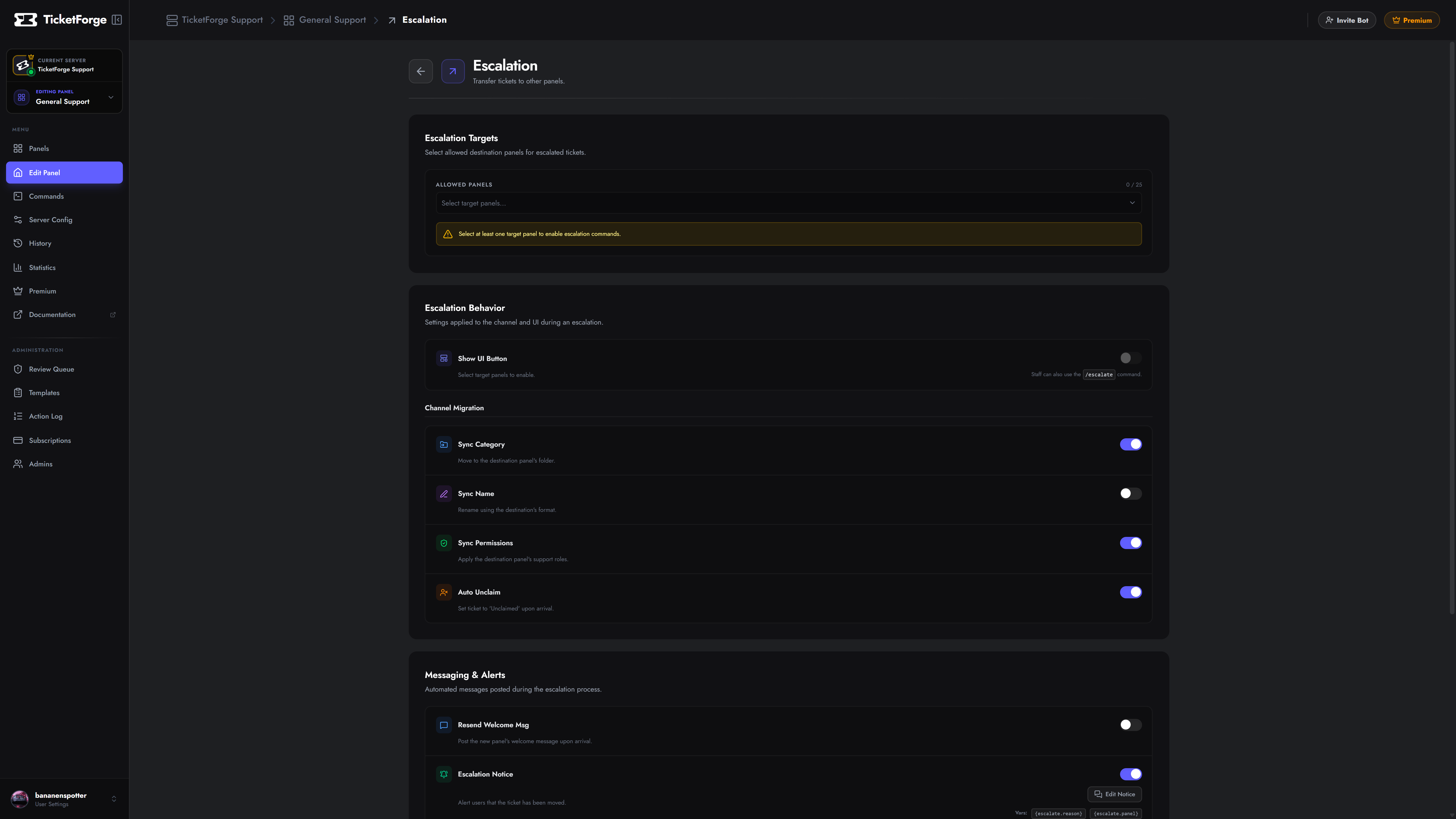
Task: Open the Select target panels dropdown
Action: coord(788,203)
